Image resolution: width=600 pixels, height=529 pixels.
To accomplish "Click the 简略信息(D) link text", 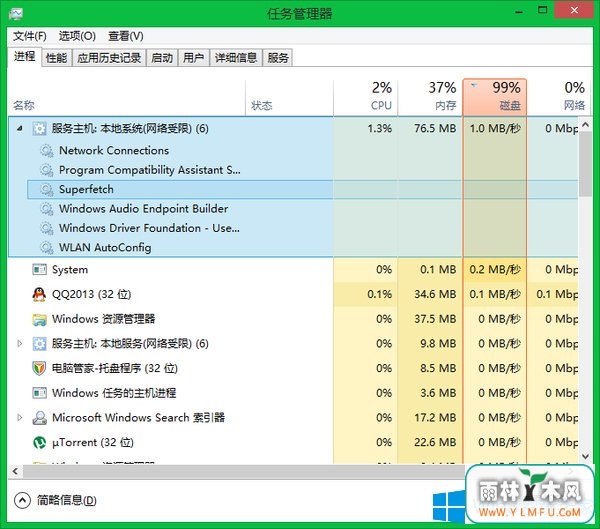I will click(67, 500).
